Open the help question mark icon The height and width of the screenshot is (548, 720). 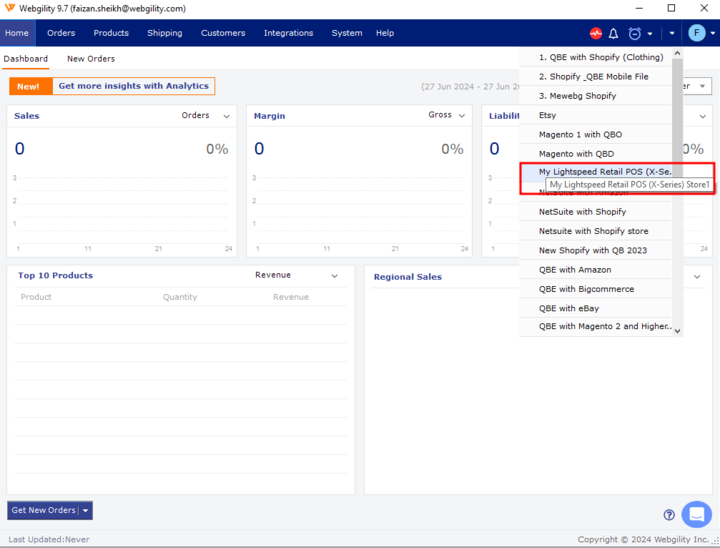669,515
